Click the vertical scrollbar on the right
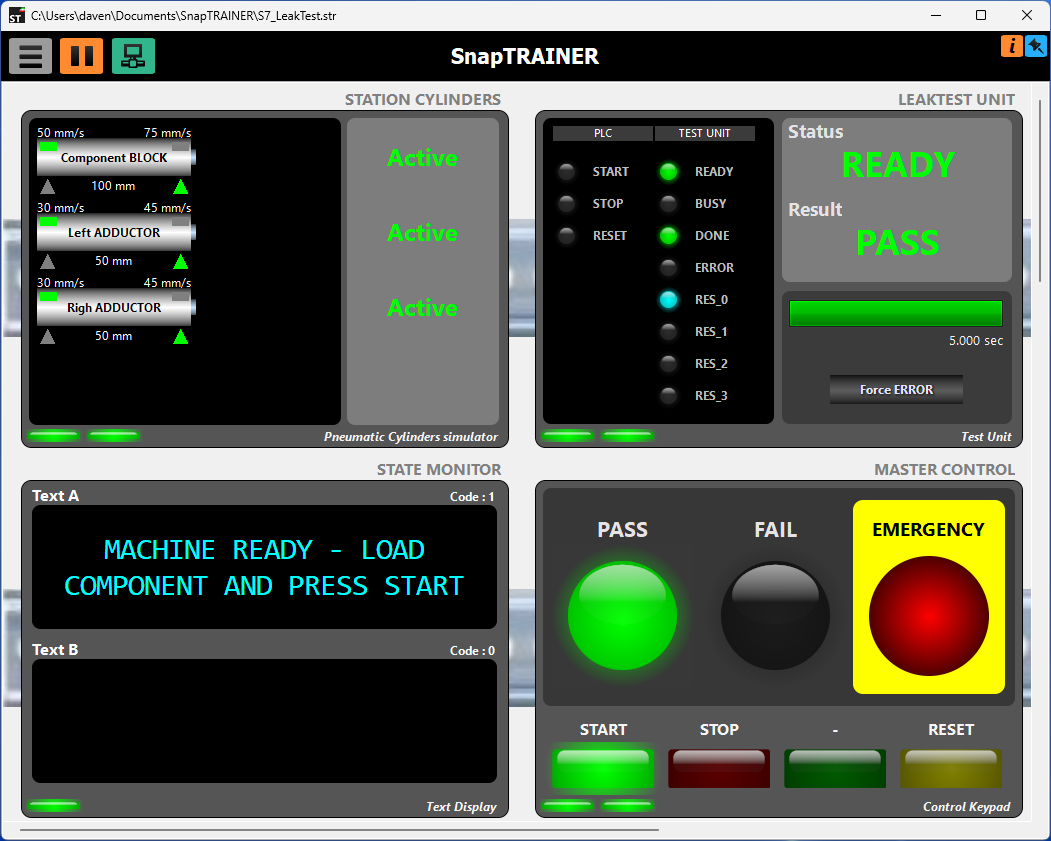 point(1040,191)
